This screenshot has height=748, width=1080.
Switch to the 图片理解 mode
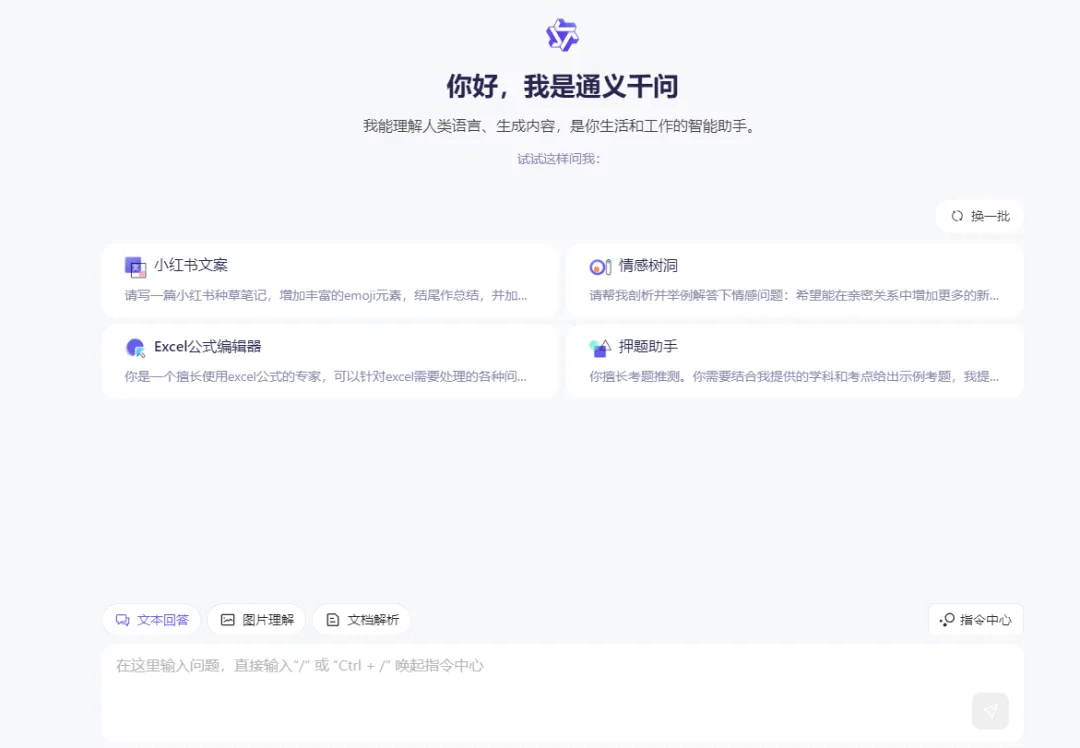click(256, 619)
